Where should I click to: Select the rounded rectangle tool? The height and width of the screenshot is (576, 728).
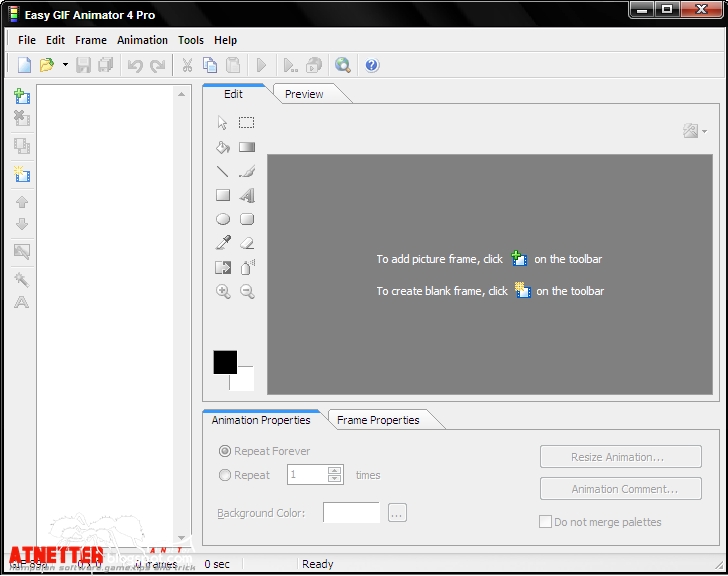coord(247,219)
